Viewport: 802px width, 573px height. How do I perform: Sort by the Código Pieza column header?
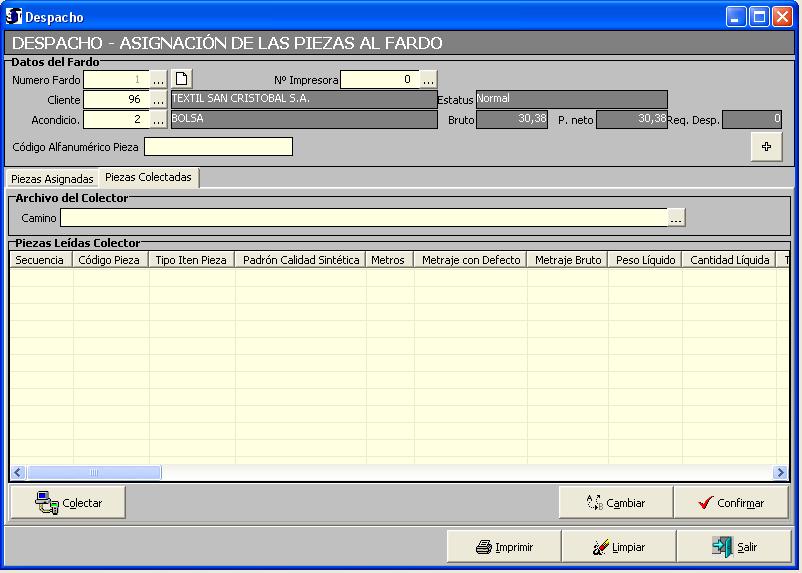tap(111, 260)
